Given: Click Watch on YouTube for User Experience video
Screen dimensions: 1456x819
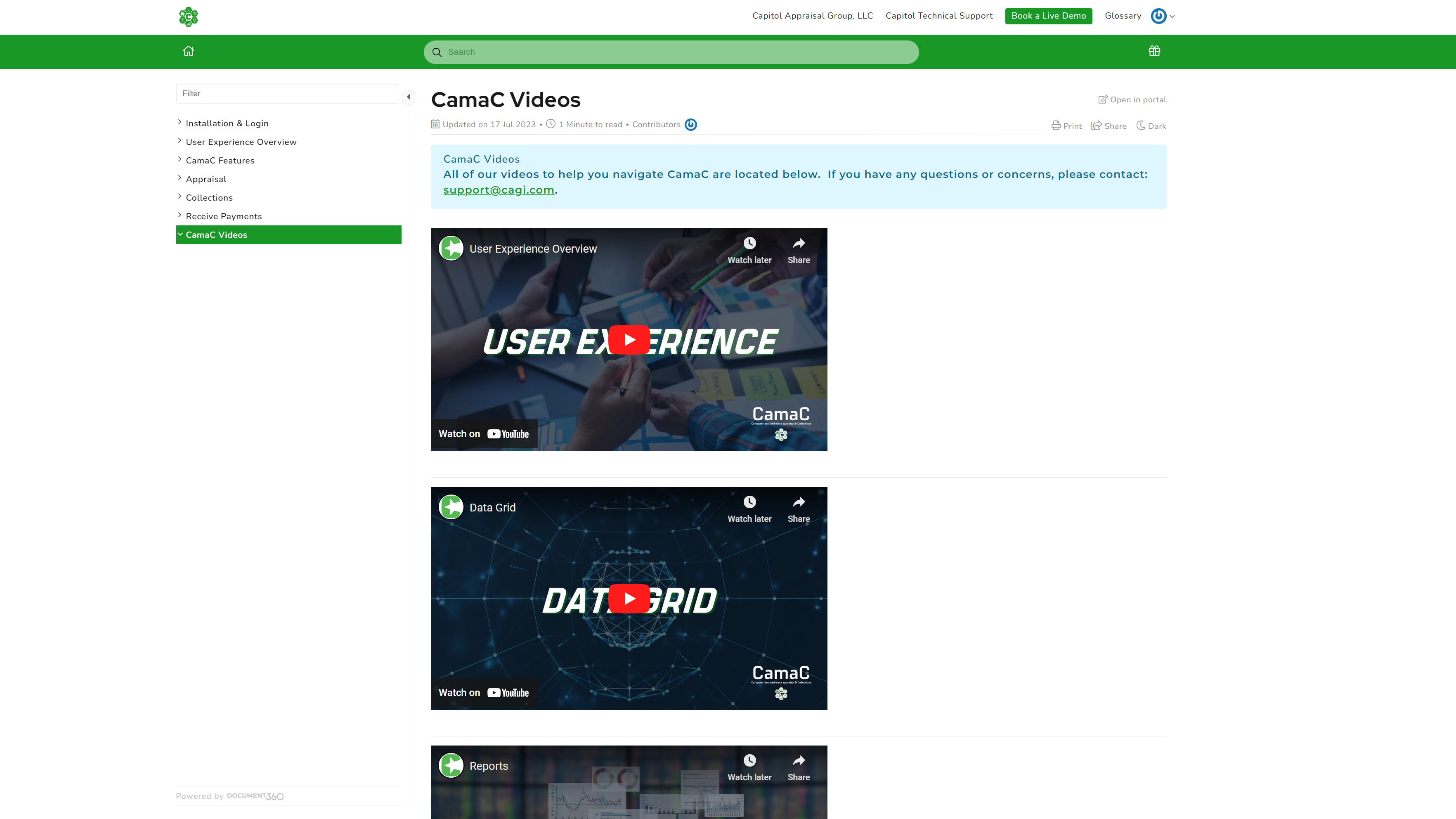Looking at the screenshot, I should tap(484, 434).
